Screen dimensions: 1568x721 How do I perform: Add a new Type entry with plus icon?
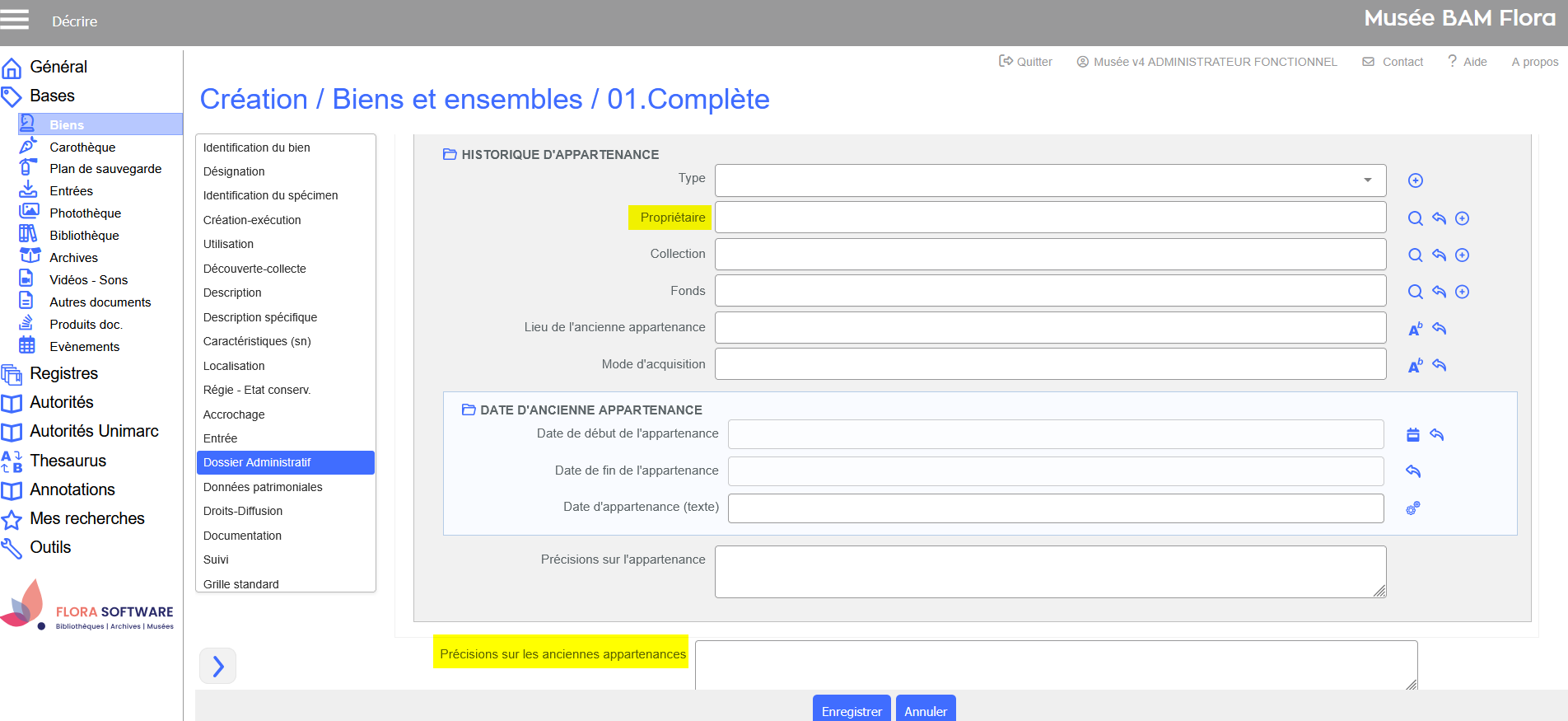tap(1416, 180)
